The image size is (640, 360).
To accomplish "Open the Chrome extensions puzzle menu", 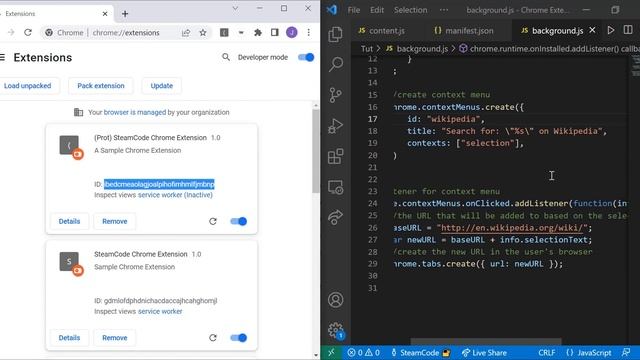I will [x=258, y=33].
